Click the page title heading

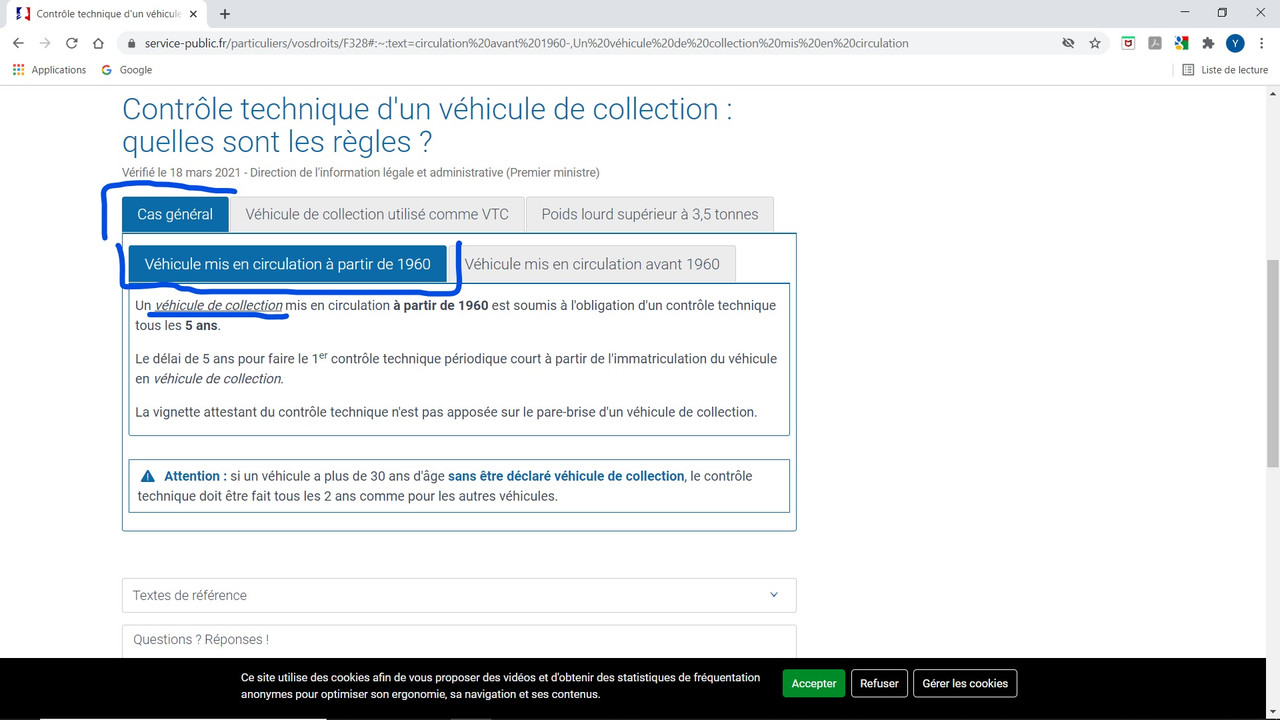coord(427,125)
